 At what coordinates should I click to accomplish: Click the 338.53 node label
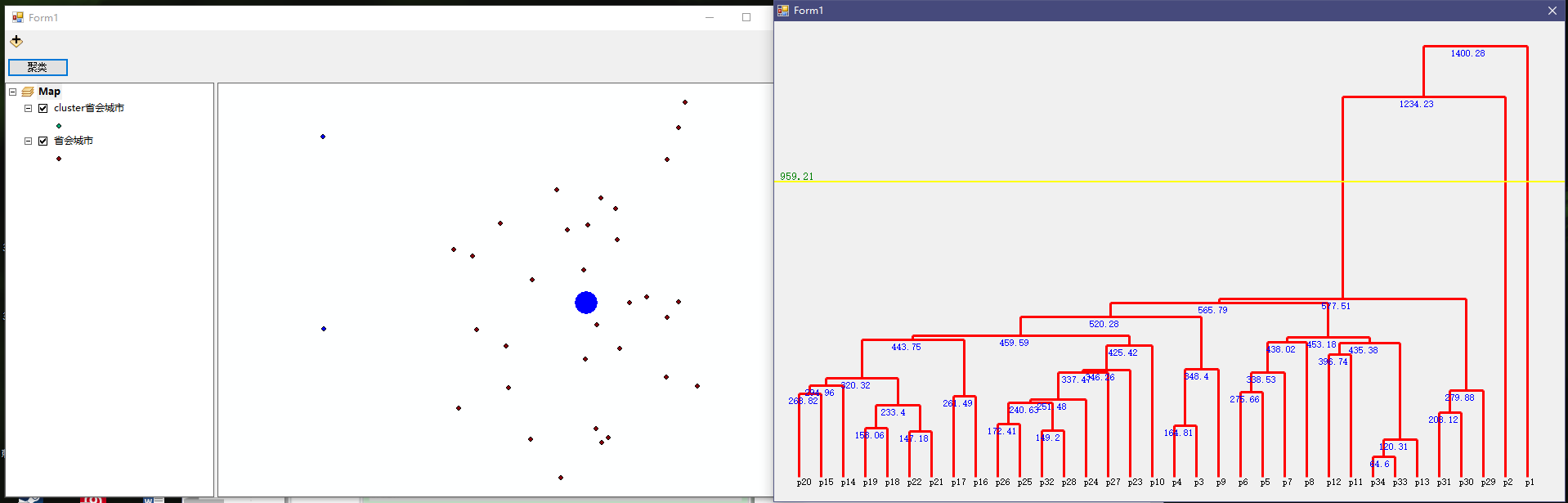[x=1261, y=379]
